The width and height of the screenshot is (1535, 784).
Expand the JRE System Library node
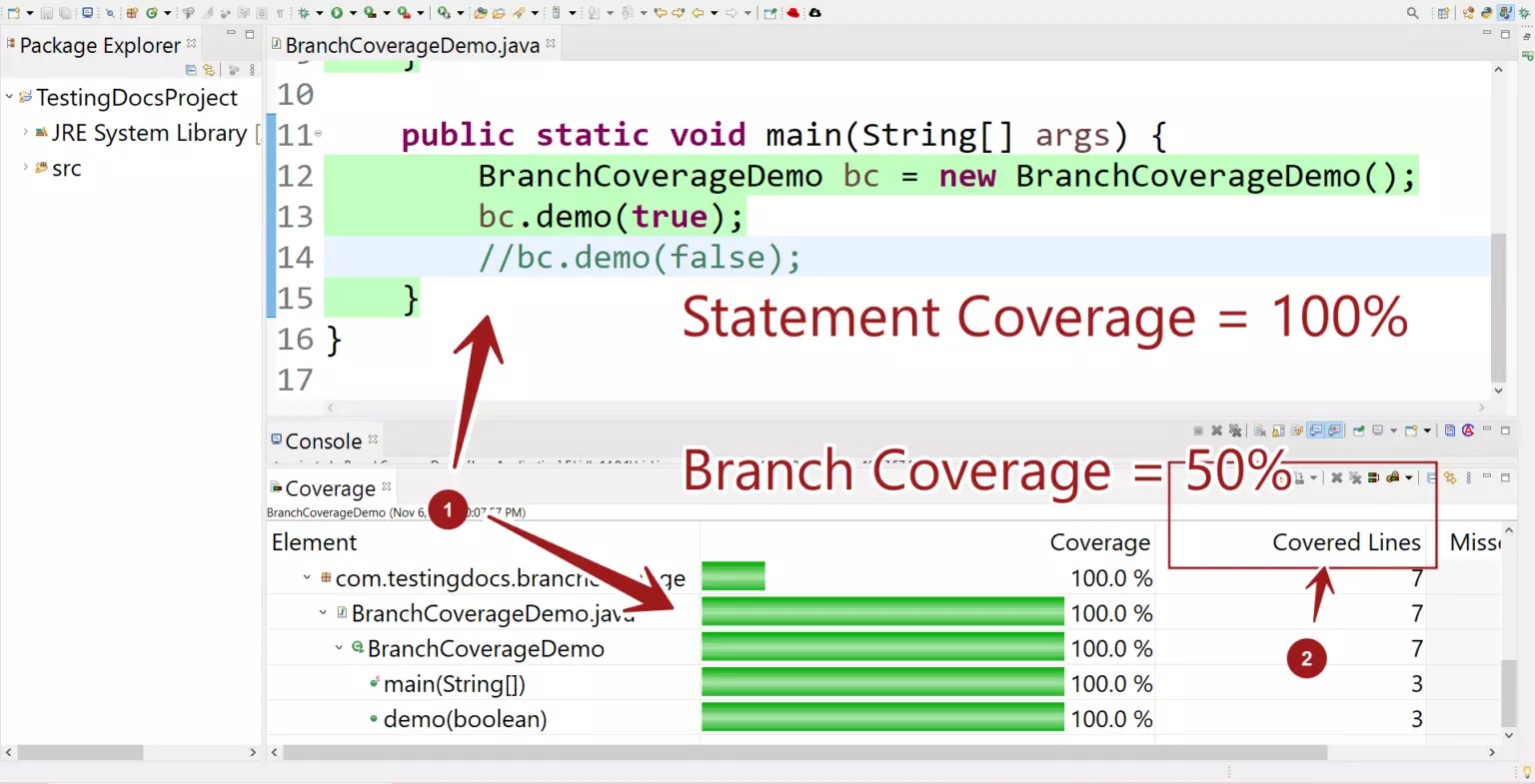click(25, 132)
